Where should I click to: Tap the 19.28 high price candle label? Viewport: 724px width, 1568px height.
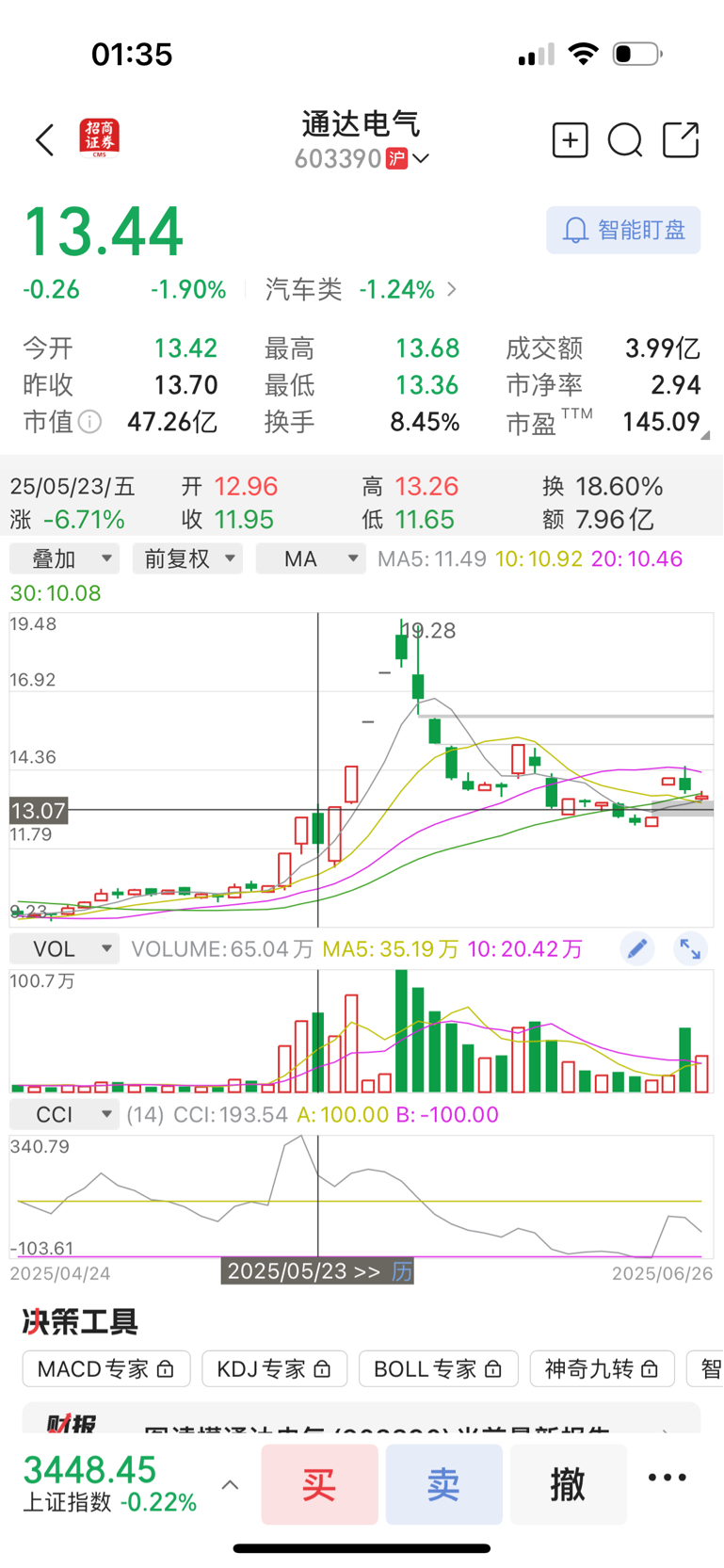[x=428, y=631]
